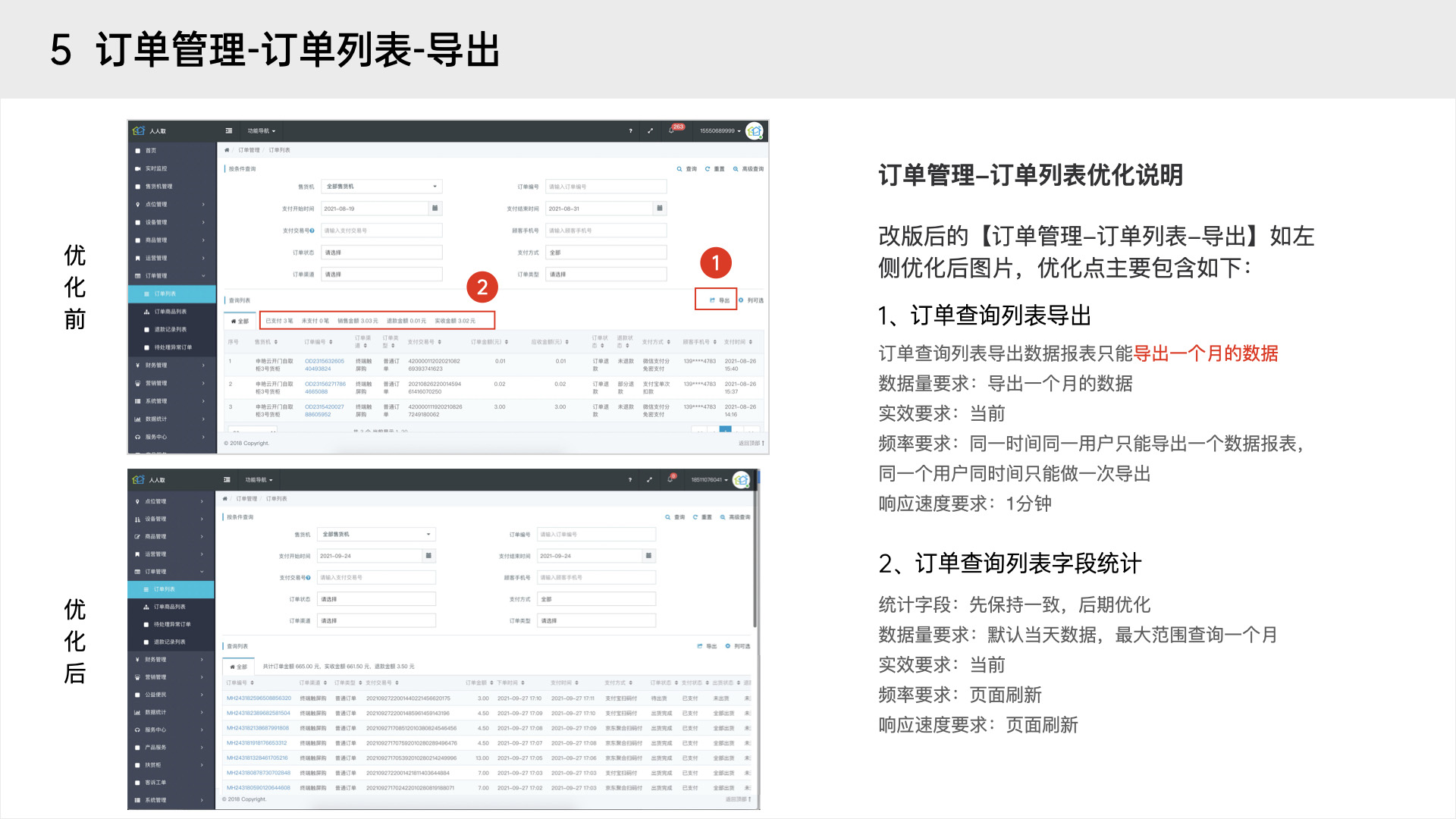Open 列可选 column settings in the 优化前 screenshot

pos(752,300)
